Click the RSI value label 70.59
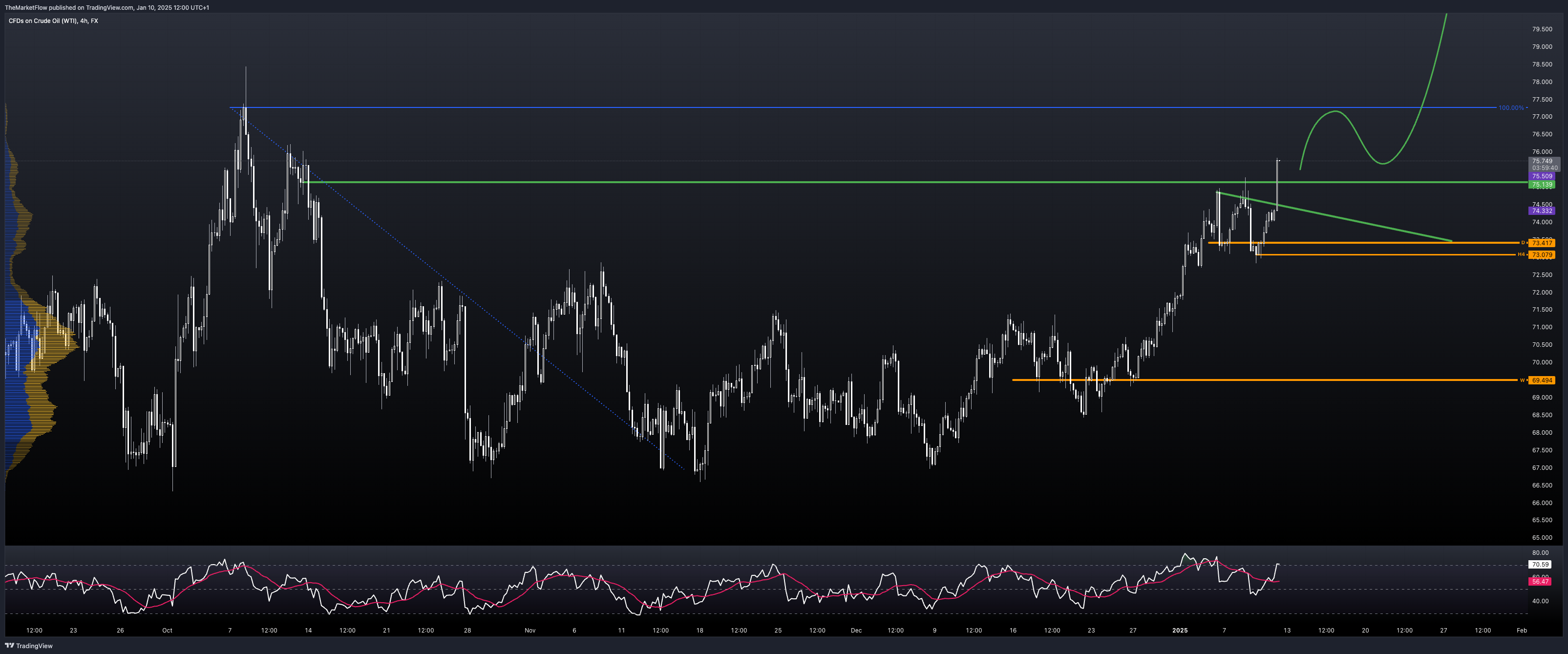This screenshot has height=654, width=1568. (1540, 565)
